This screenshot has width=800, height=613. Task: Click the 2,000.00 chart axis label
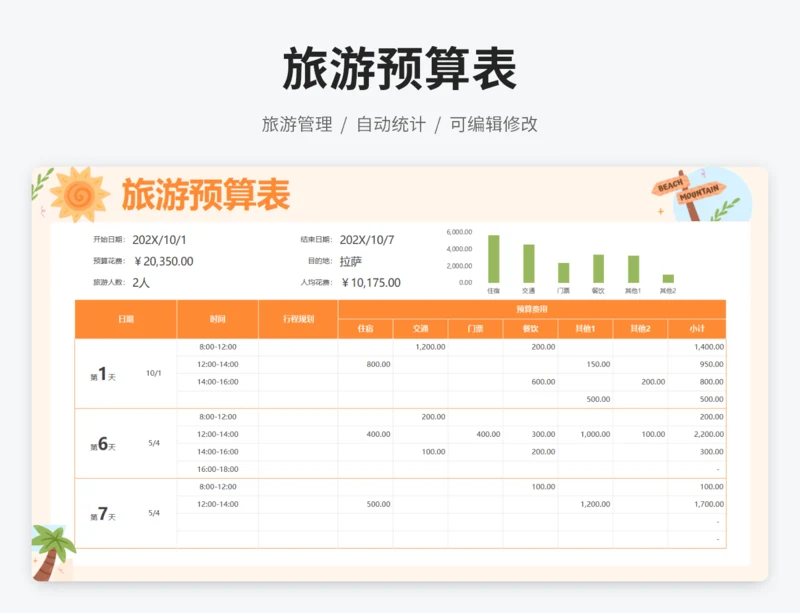pyautogui.click(x=459, y=266)
